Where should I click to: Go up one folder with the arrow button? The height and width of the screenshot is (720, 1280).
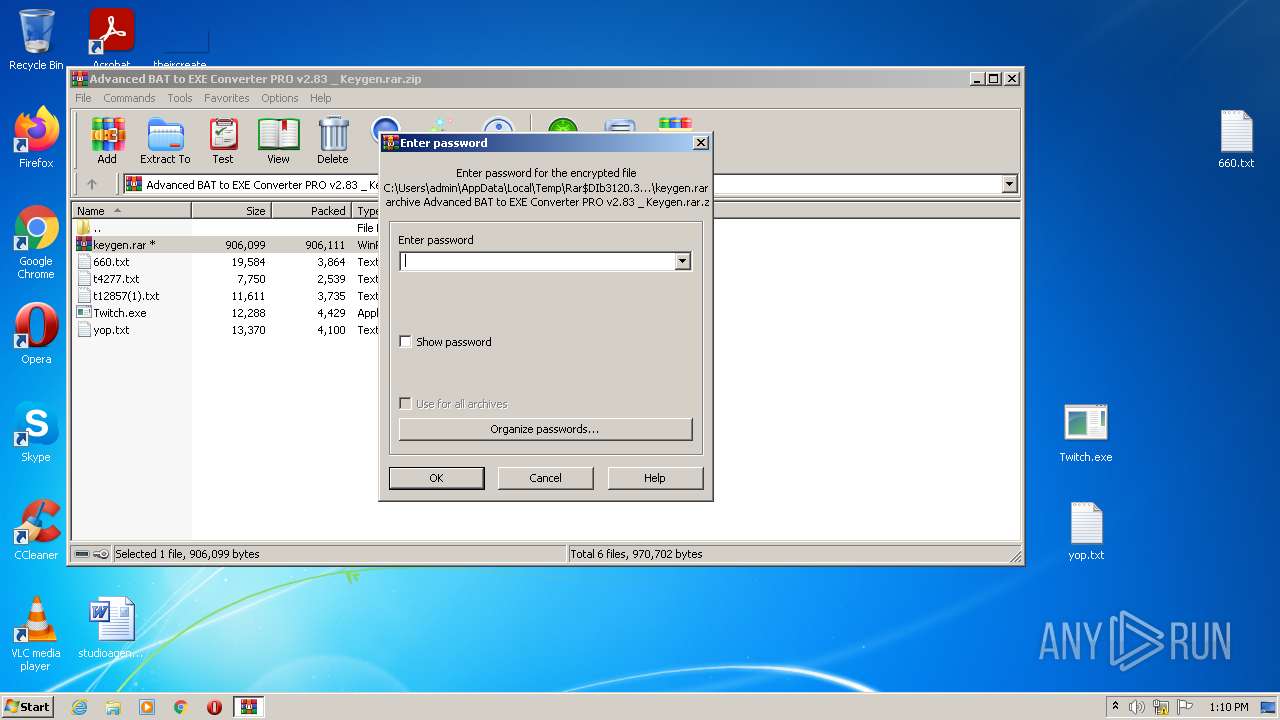92,184
